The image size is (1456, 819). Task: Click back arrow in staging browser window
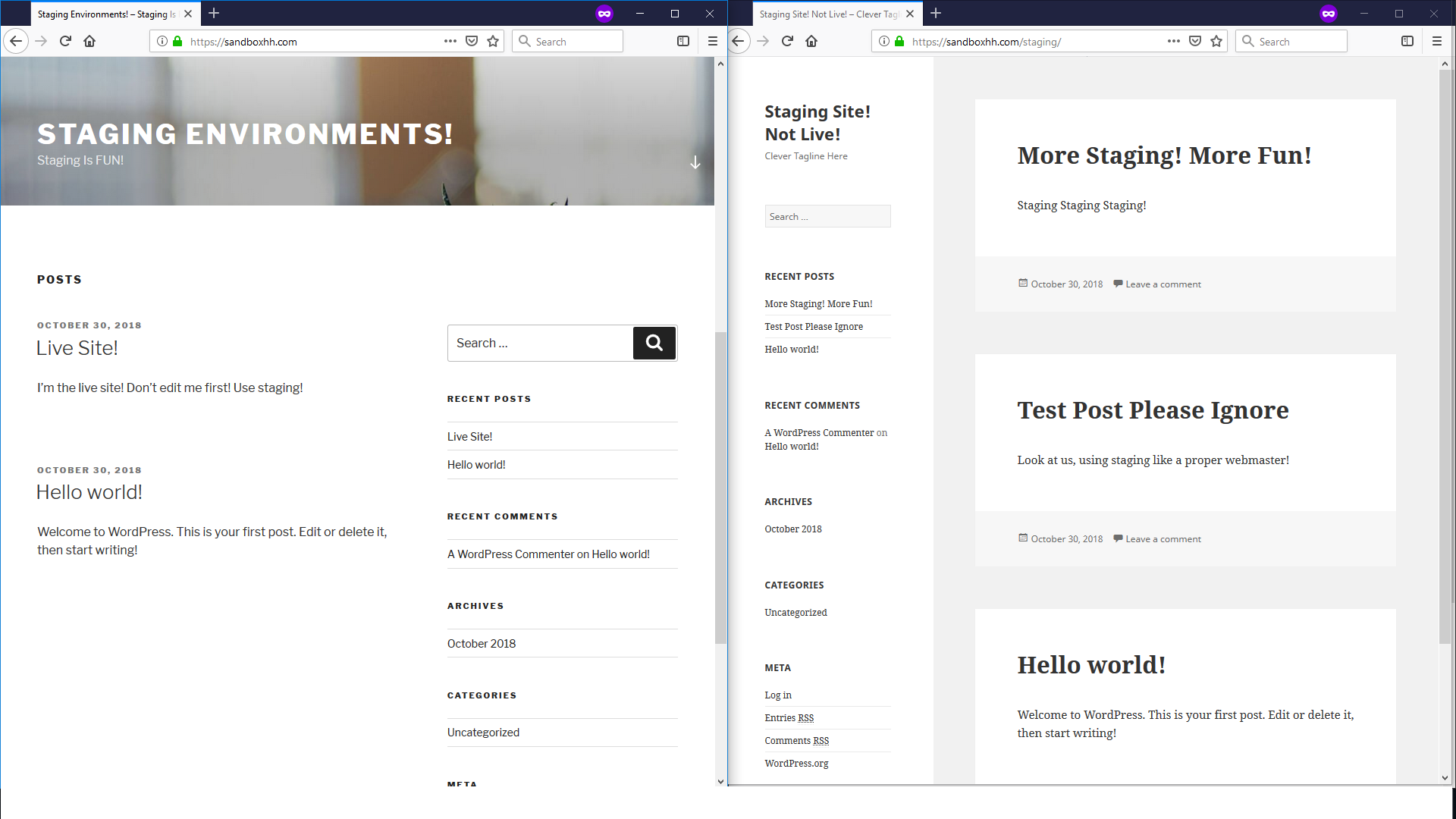(739, 42)
